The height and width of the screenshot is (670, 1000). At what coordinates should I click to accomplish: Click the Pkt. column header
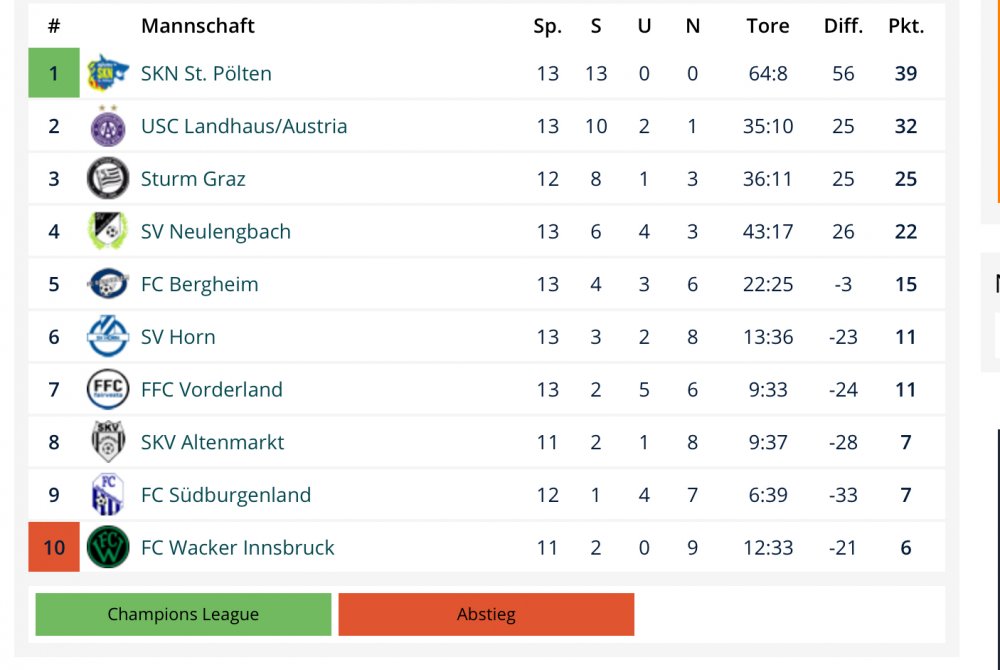click(x=906, y=26)
